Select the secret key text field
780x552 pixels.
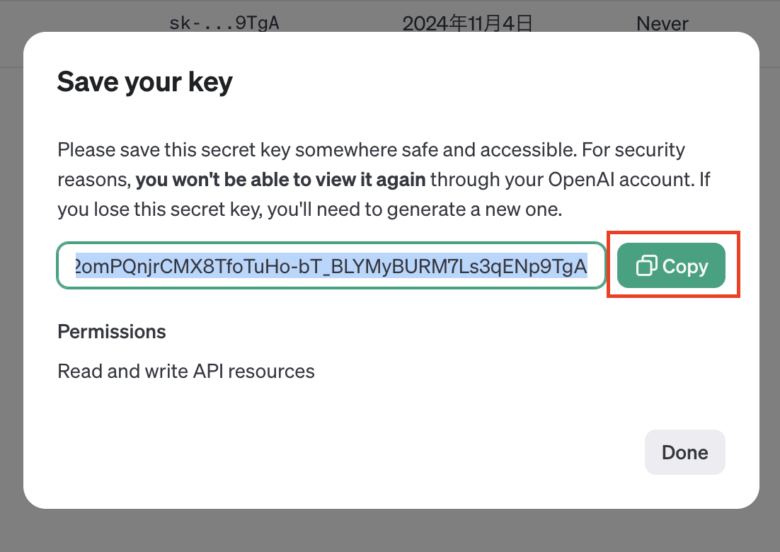[x=331, y=266]
